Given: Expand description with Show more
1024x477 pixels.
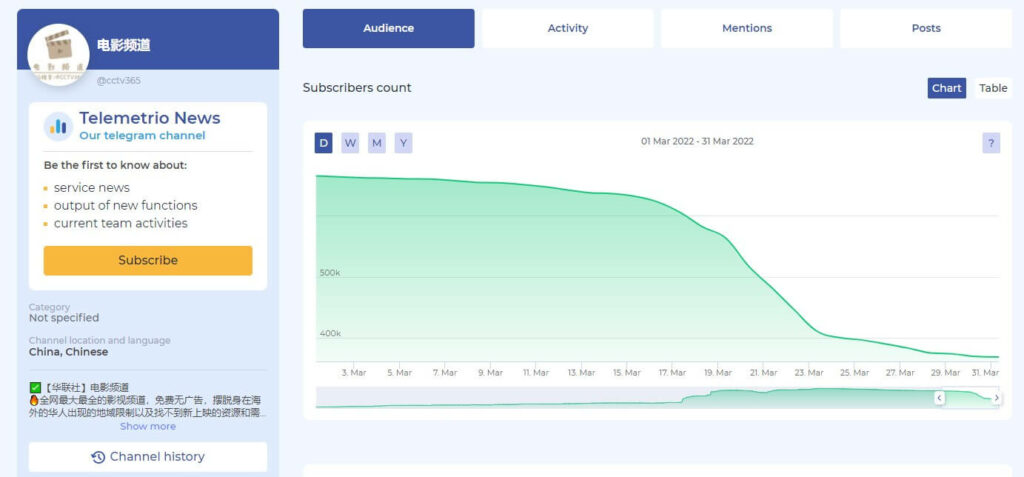Looking at the screenshot, I should 148,427.
